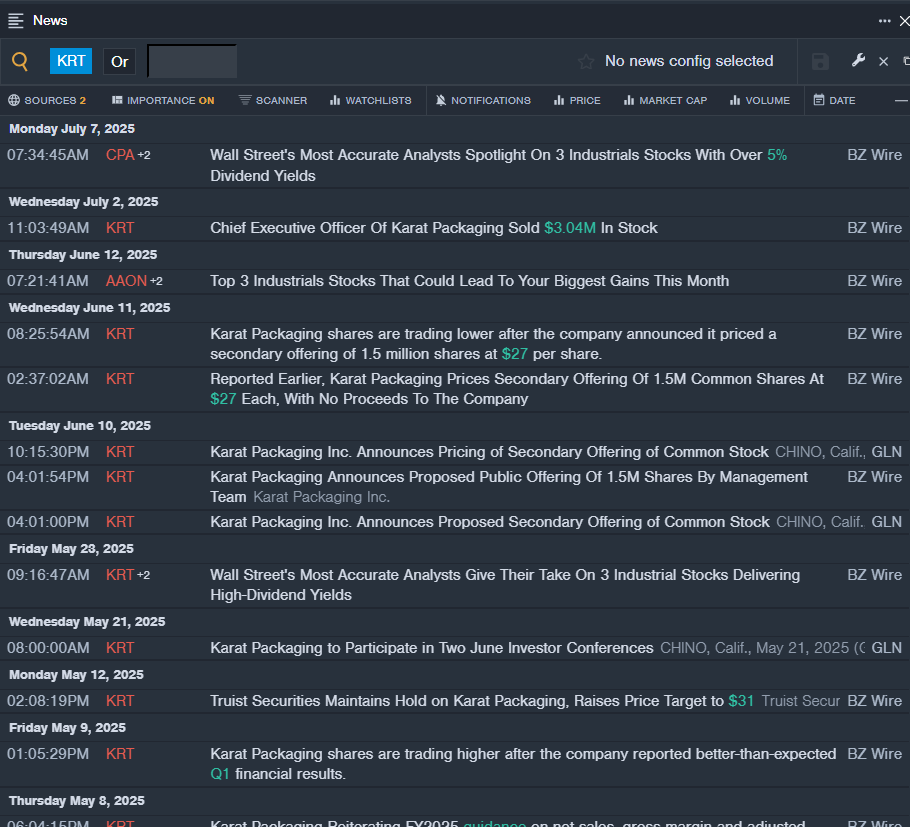
Task: Open the Chief Executive Officer Sold Stock headline
Action: point(433,228)
